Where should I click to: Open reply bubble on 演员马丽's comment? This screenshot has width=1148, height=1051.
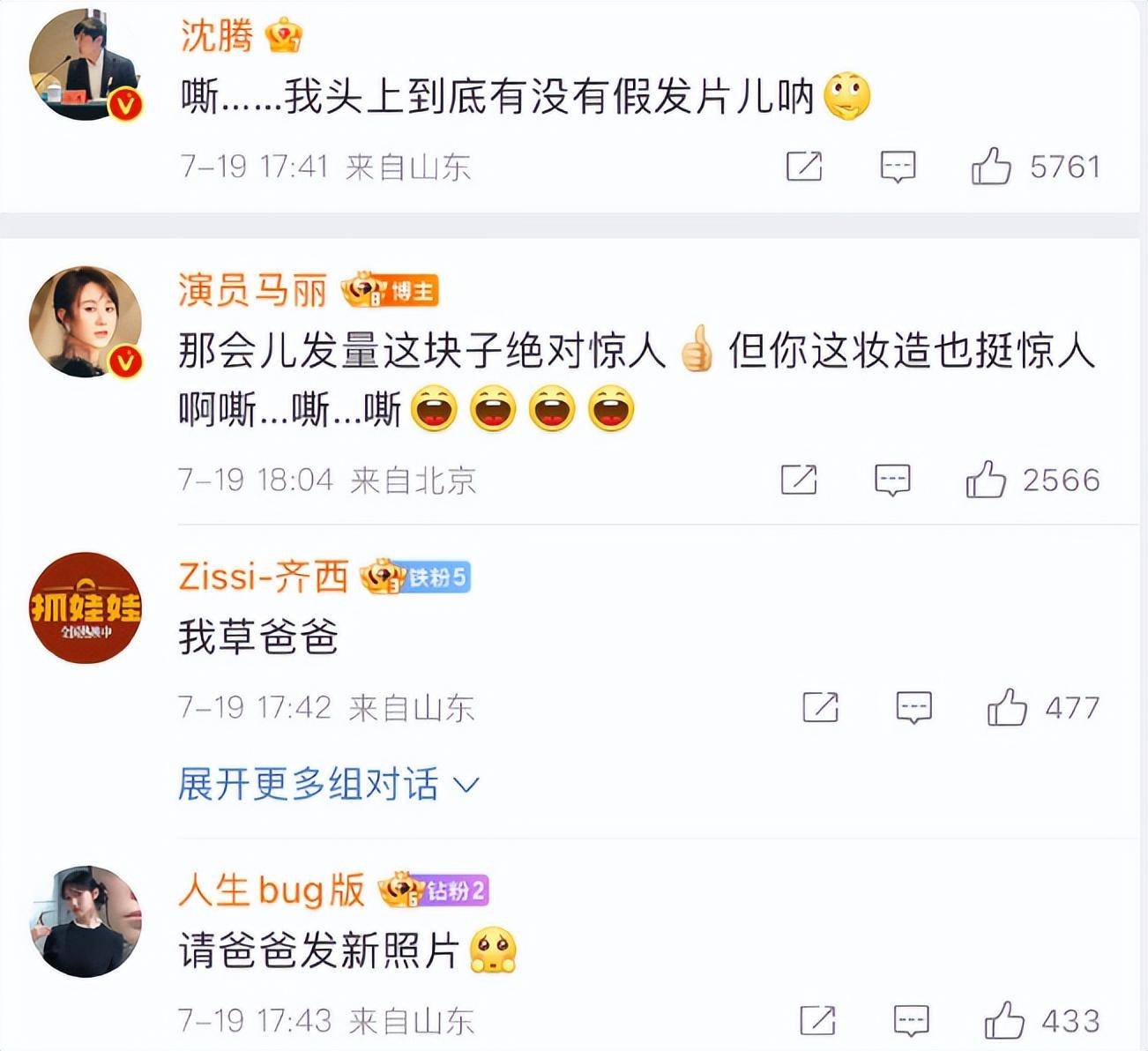tap(892, 481)
